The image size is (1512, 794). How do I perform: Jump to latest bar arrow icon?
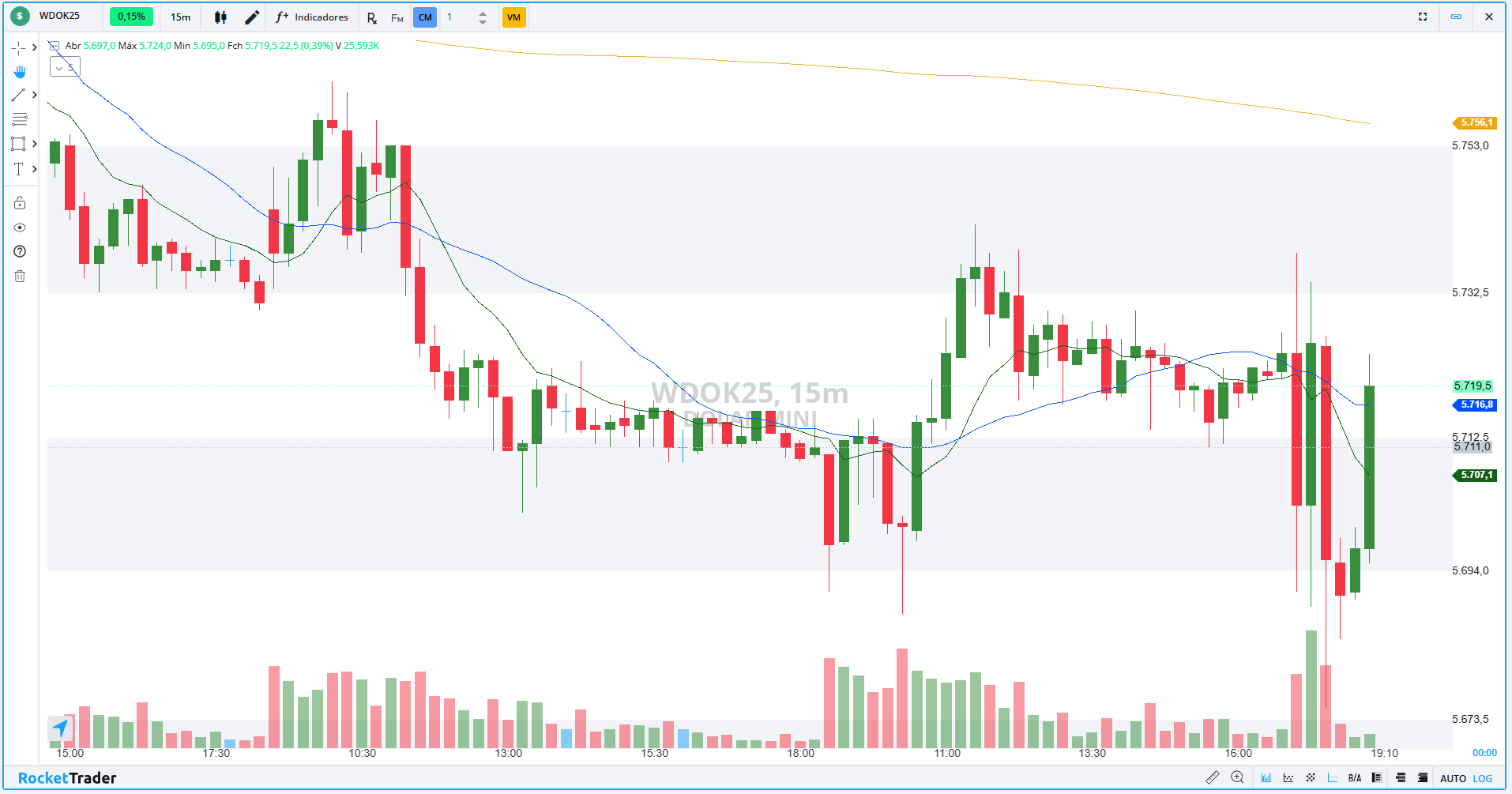click(61, 728)
